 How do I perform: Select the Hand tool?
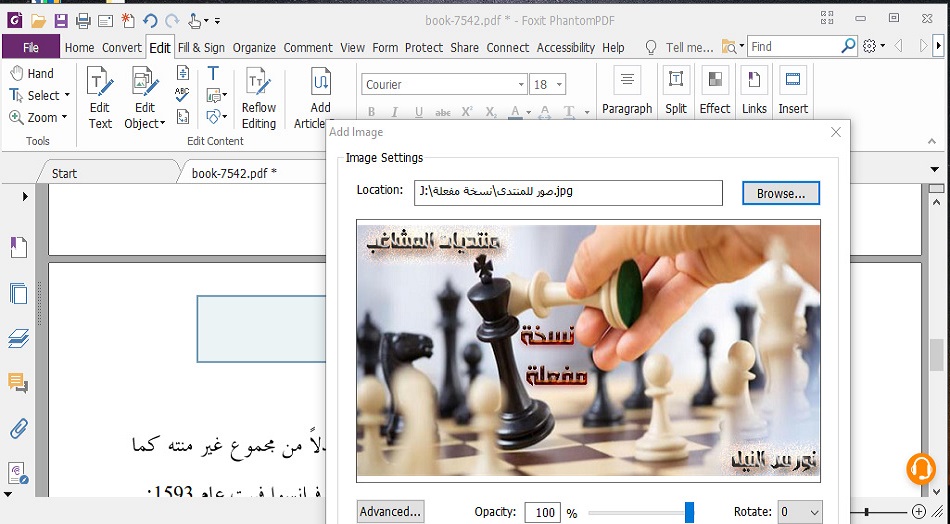pos(31,73)
